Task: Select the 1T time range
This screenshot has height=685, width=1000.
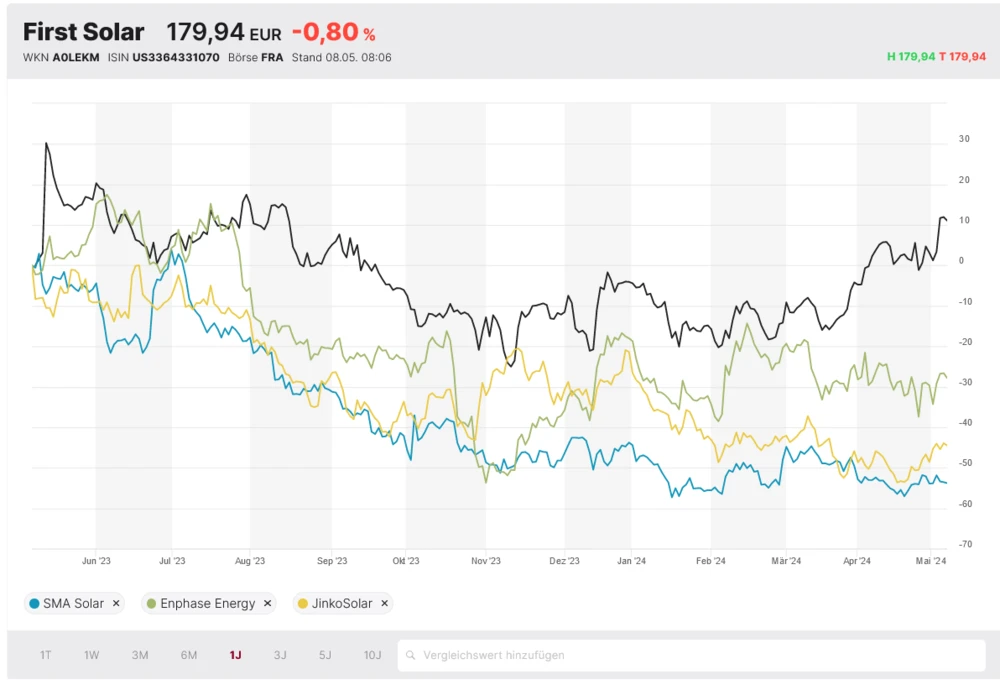Action: point(46,656)
